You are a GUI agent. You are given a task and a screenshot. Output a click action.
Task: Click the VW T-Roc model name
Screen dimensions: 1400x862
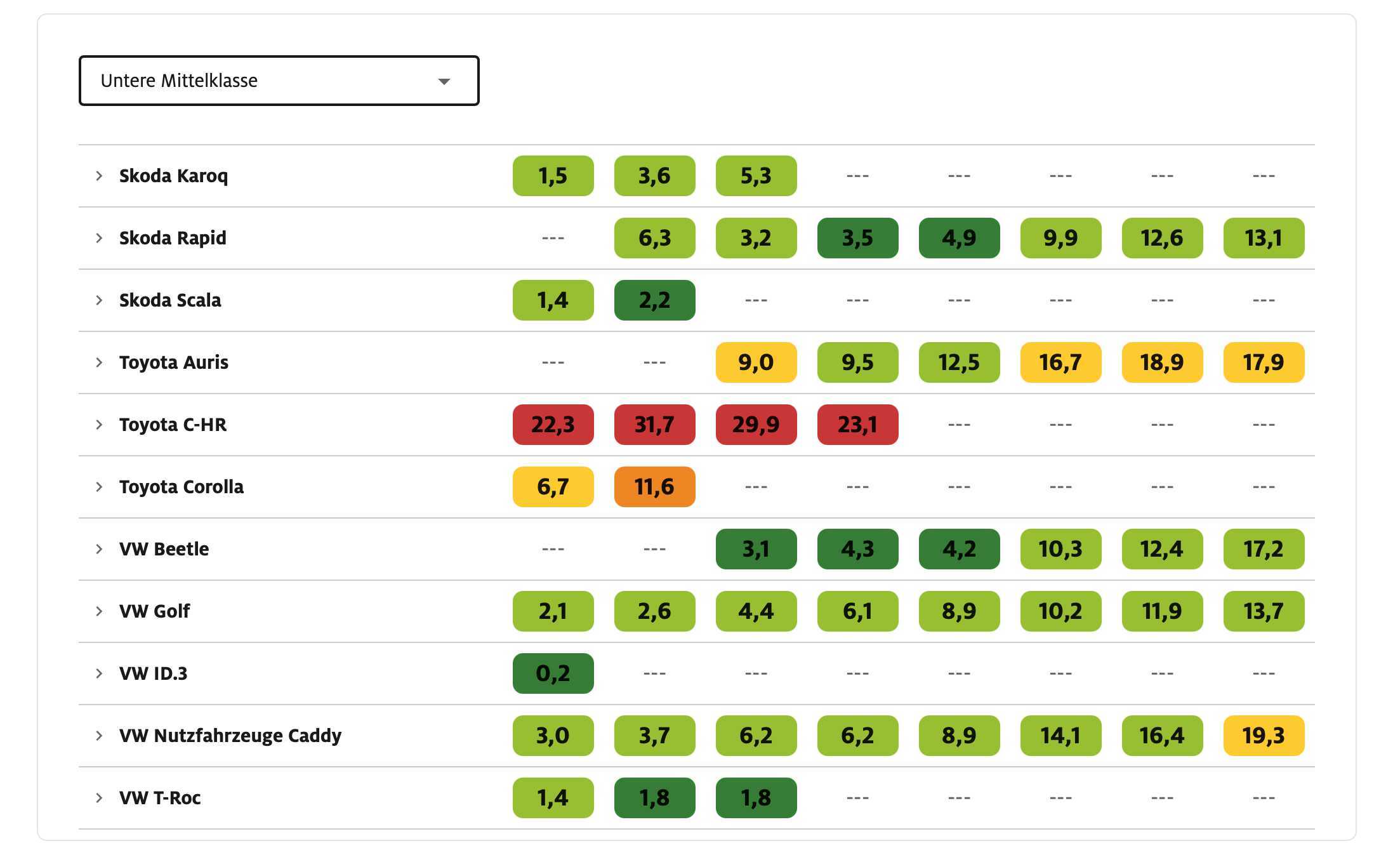160,798
